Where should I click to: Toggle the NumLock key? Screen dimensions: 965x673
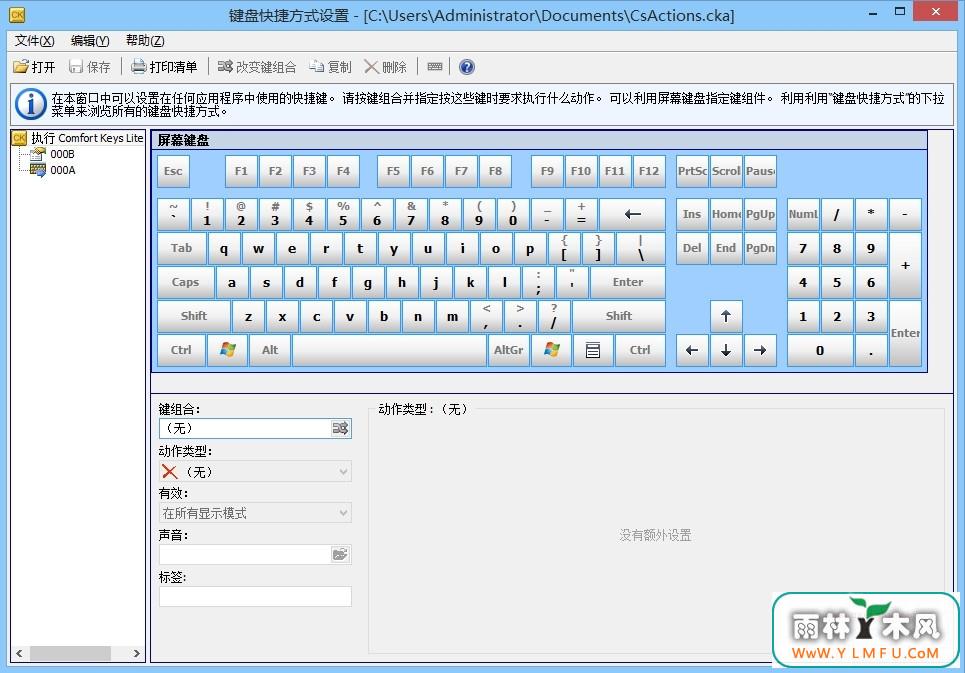pos(803,214)
